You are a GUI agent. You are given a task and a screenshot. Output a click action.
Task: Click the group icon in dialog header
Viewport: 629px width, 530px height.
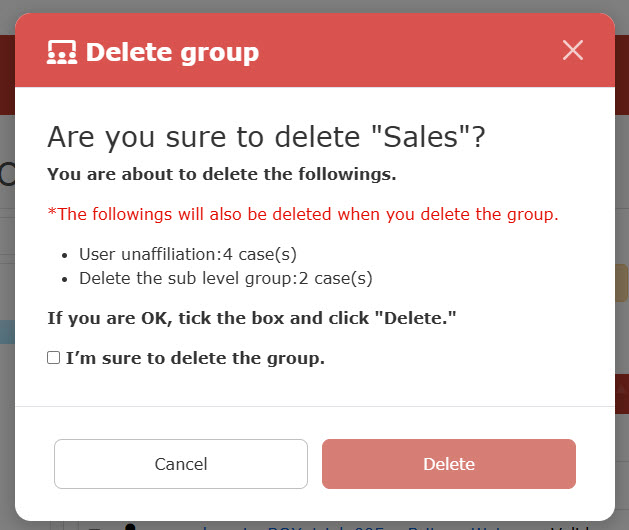point(62,52)
